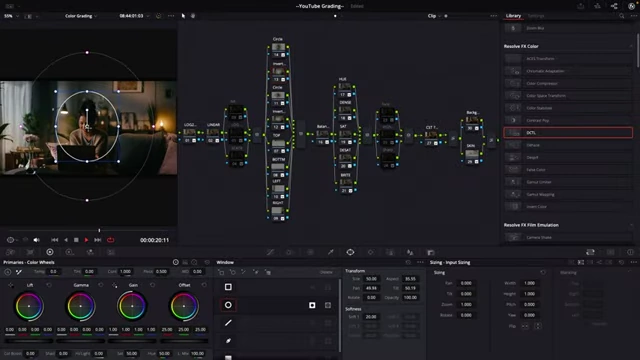Select the curve pen window tool
This screenshot has height=360, width=640.
[x=228, y=340]
